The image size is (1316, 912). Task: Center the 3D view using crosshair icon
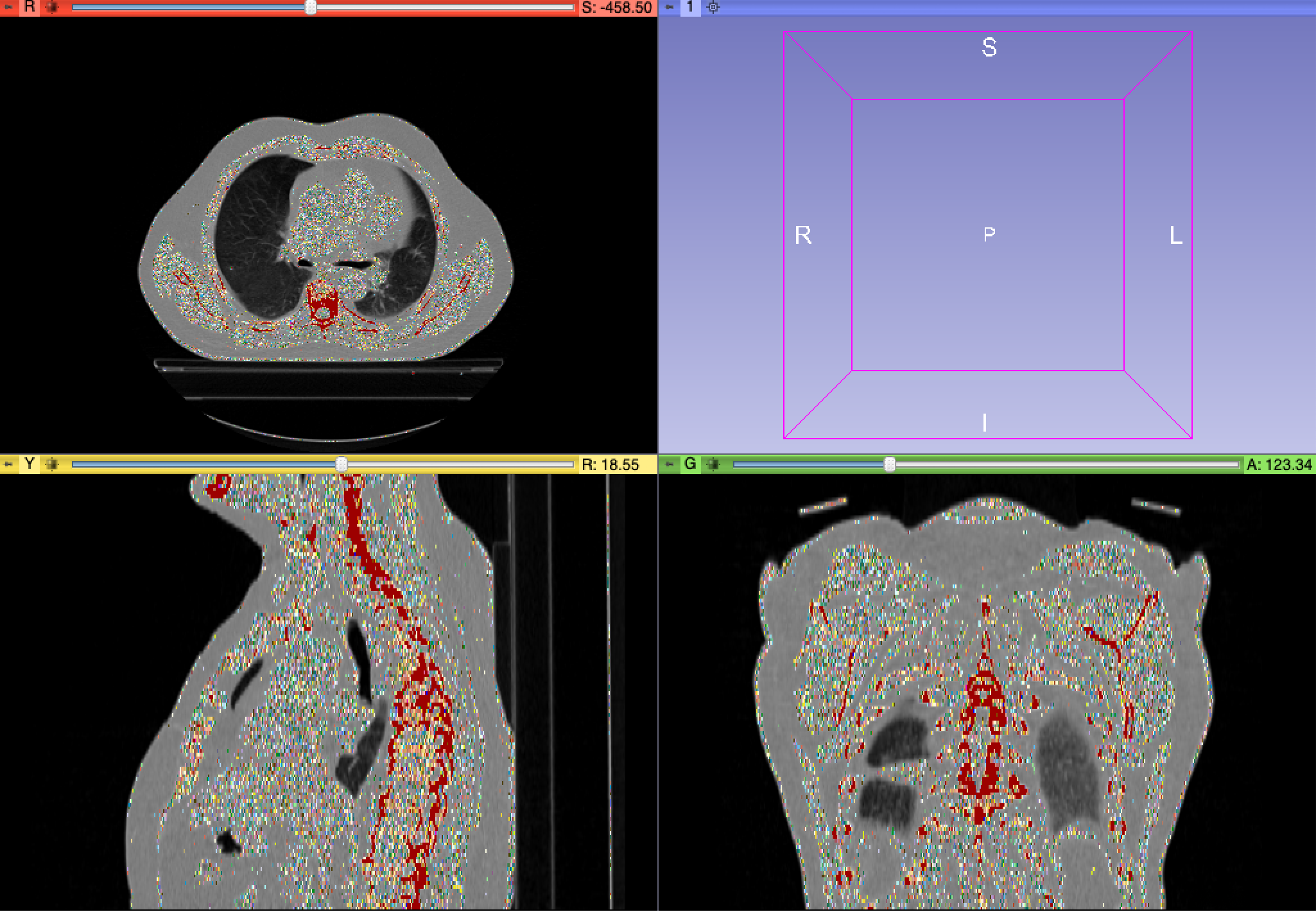click(713, 8)
